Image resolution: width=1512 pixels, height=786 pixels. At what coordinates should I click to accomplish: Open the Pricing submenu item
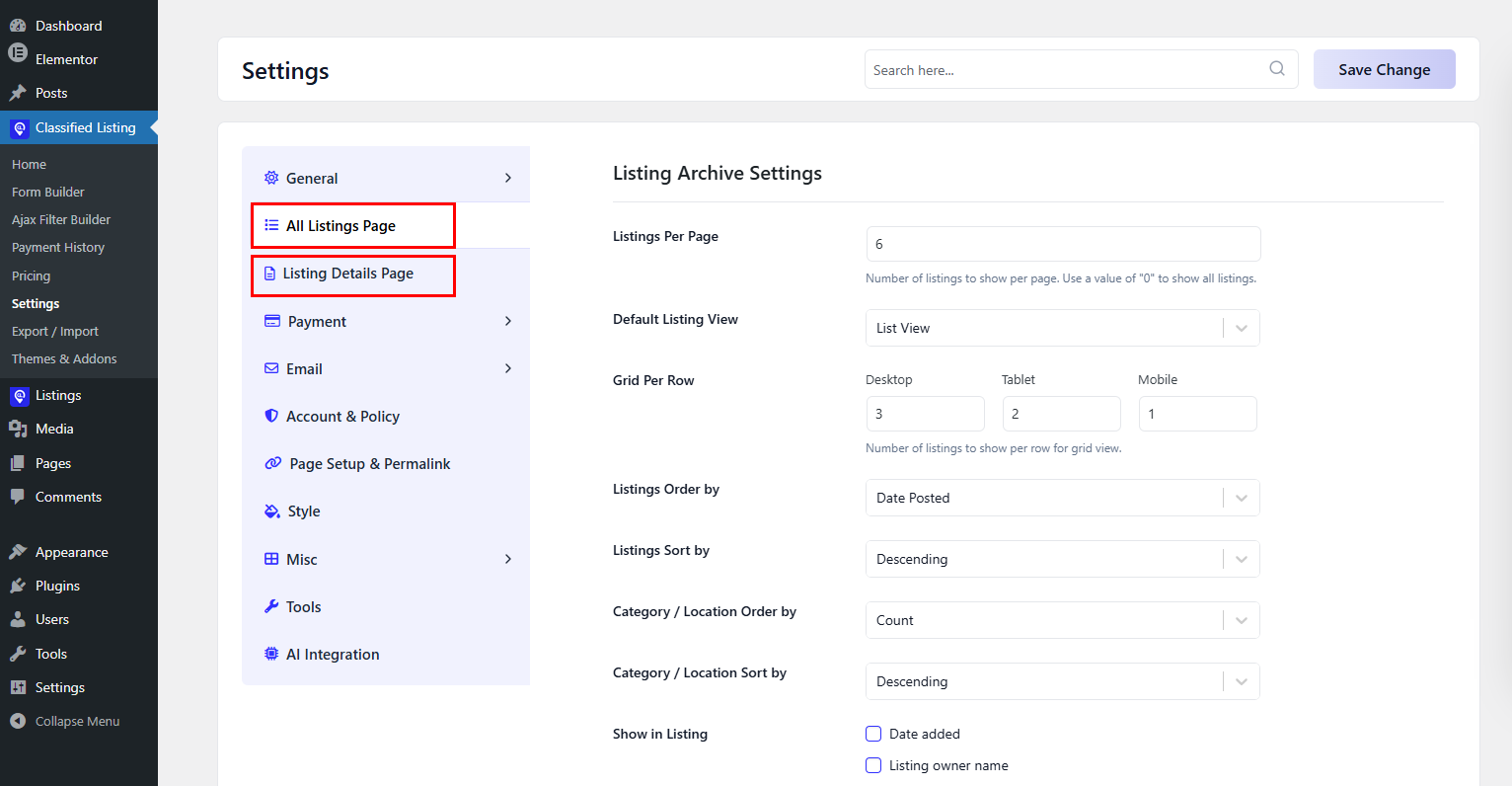31,275
